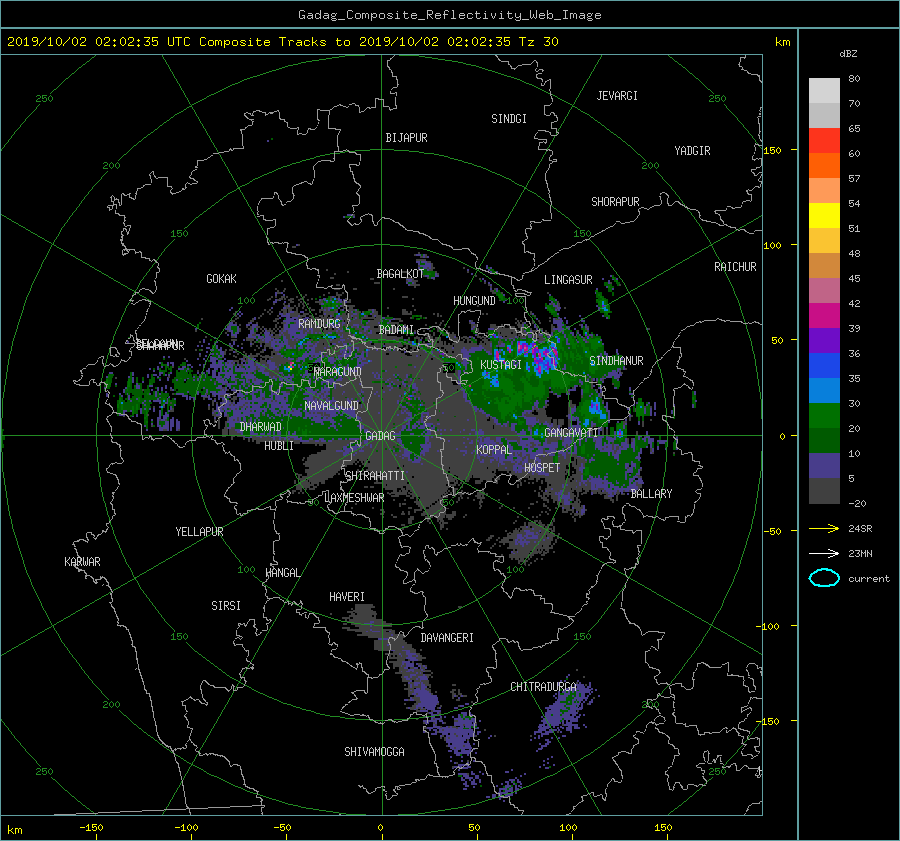Click the SINDGI city label
The image size is (900, 841).
[509, 118]
